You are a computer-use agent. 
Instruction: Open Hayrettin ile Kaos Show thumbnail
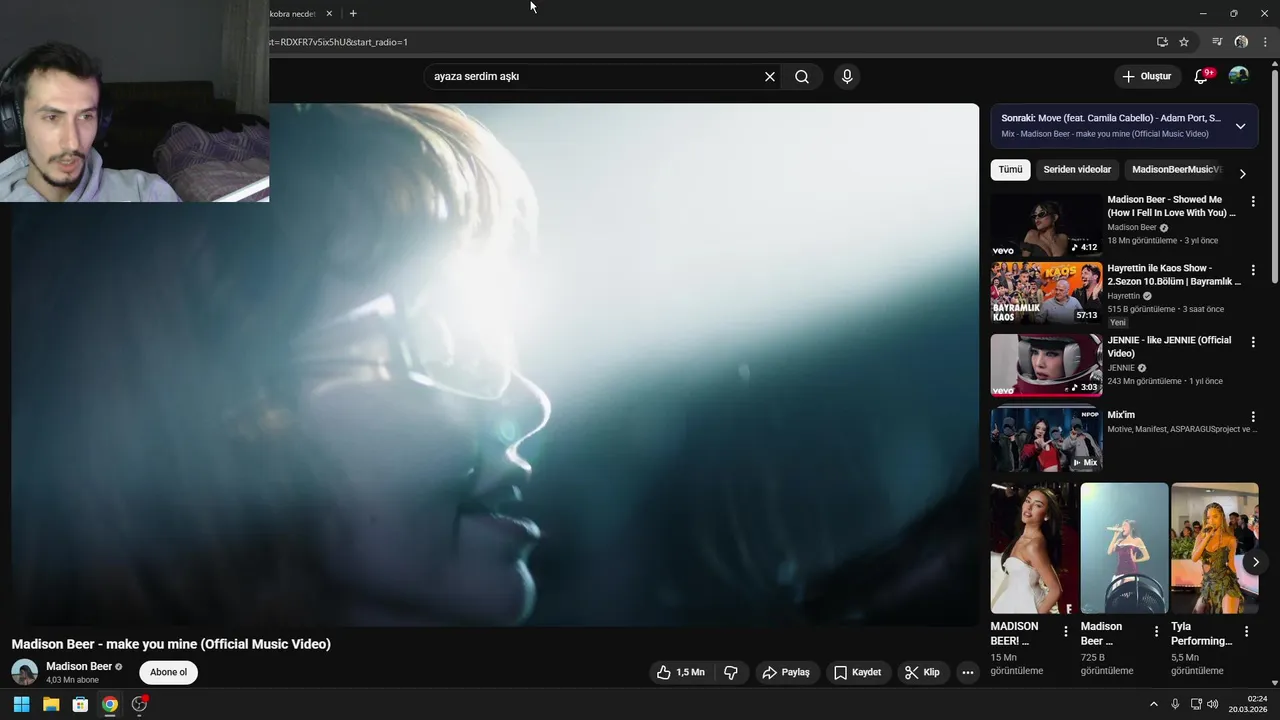[1046, 293]
